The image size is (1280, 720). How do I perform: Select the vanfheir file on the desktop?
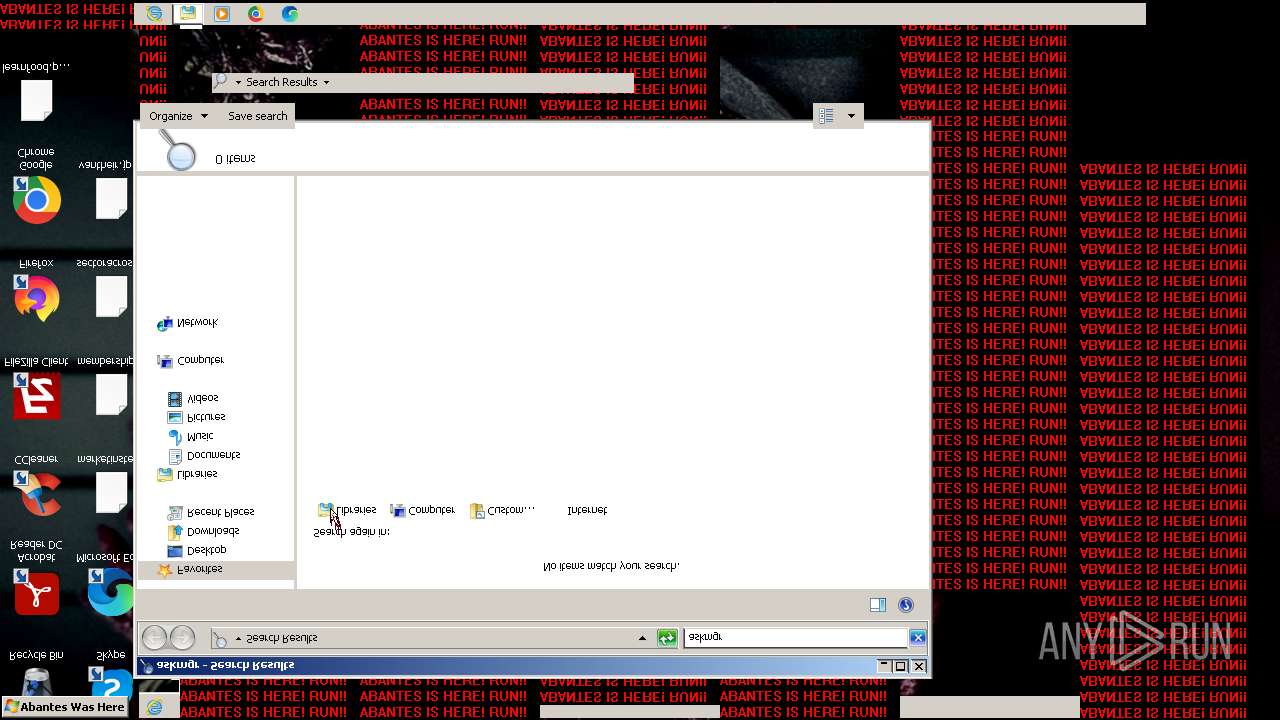point(110,197)
